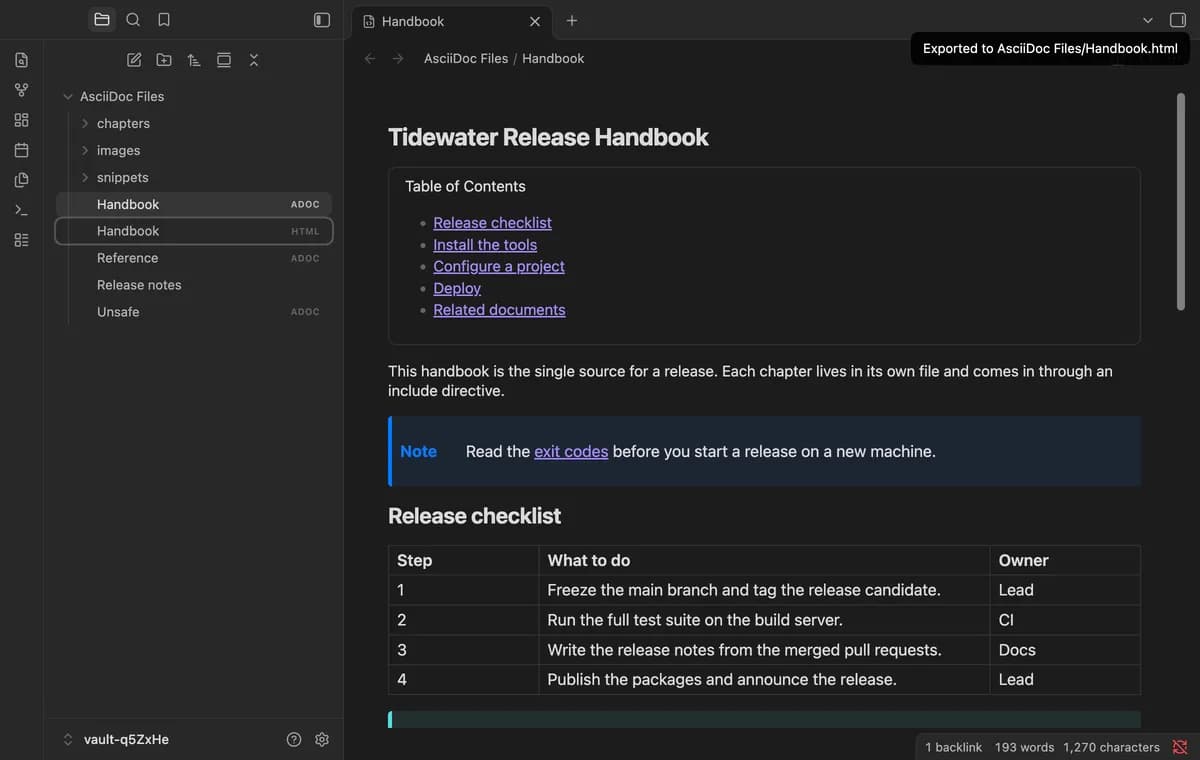Close the Handbook tab

click(535, 21)
